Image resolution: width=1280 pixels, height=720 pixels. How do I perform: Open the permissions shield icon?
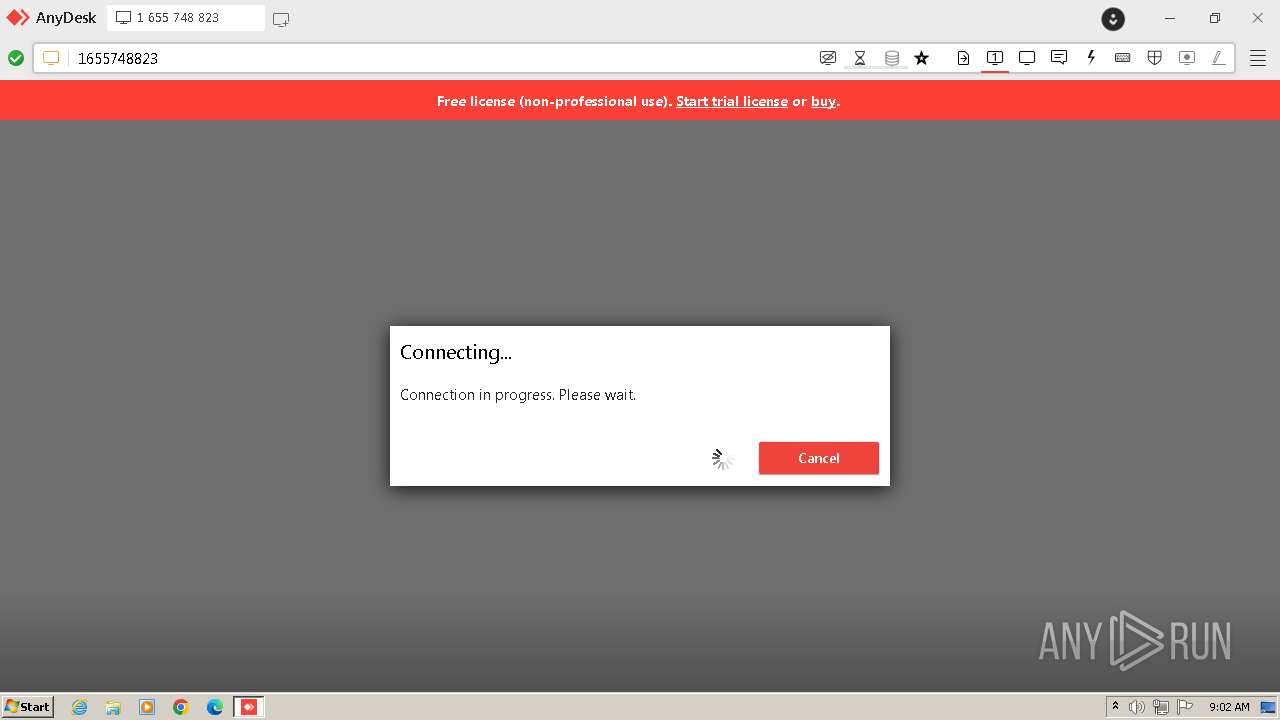point(1155,58)
